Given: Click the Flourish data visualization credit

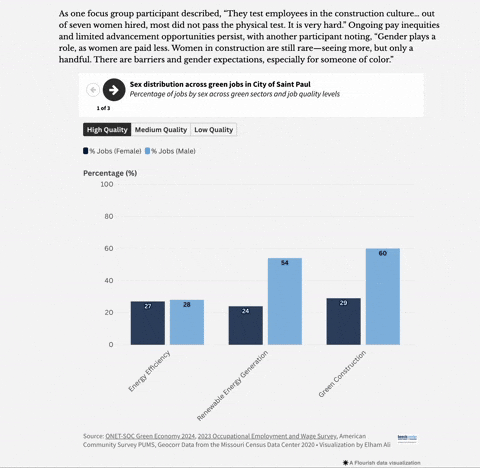Looking at the screenshot, I should 382,463.
